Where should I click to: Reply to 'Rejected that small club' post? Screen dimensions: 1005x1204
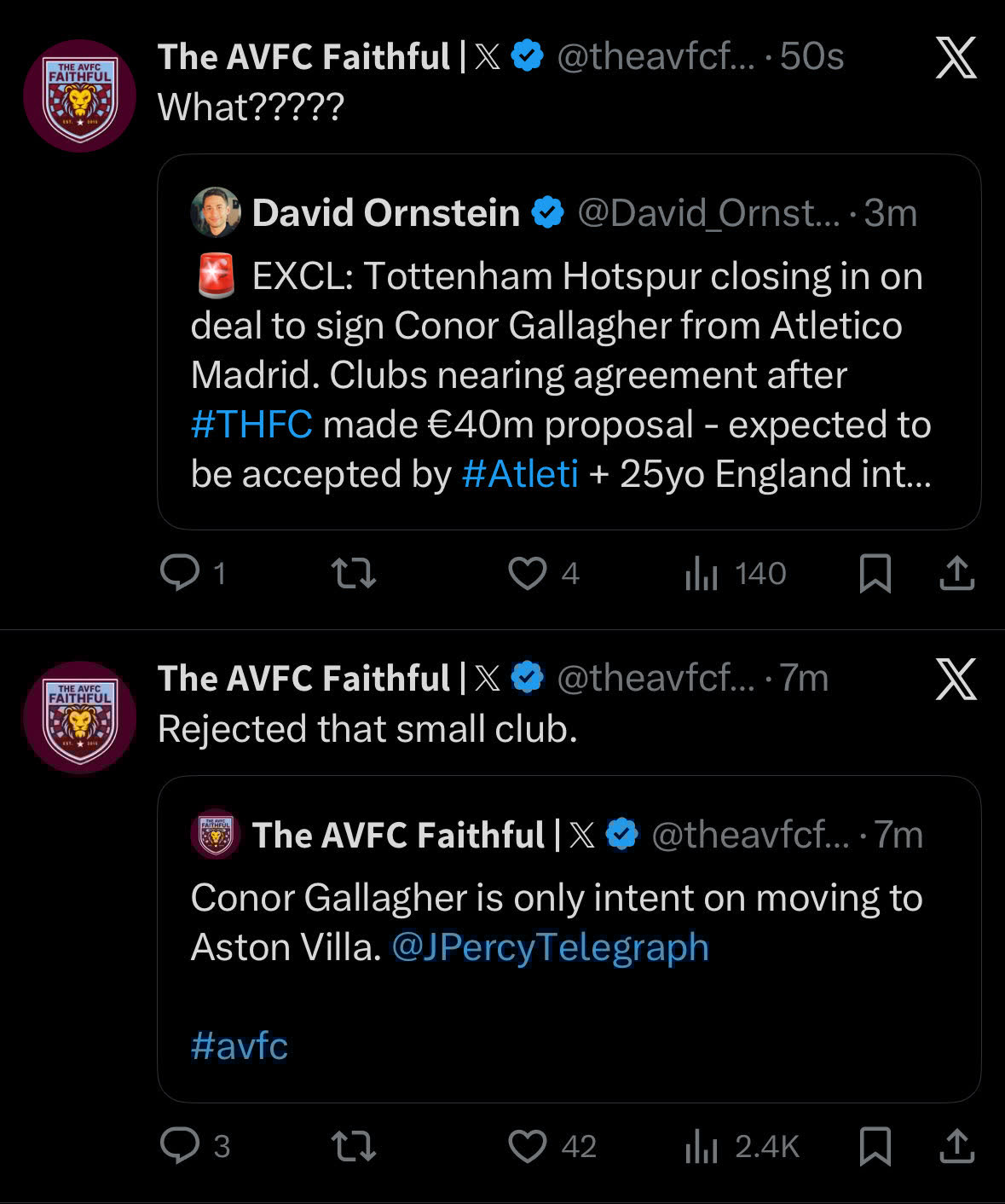(x=180, y=1145)
